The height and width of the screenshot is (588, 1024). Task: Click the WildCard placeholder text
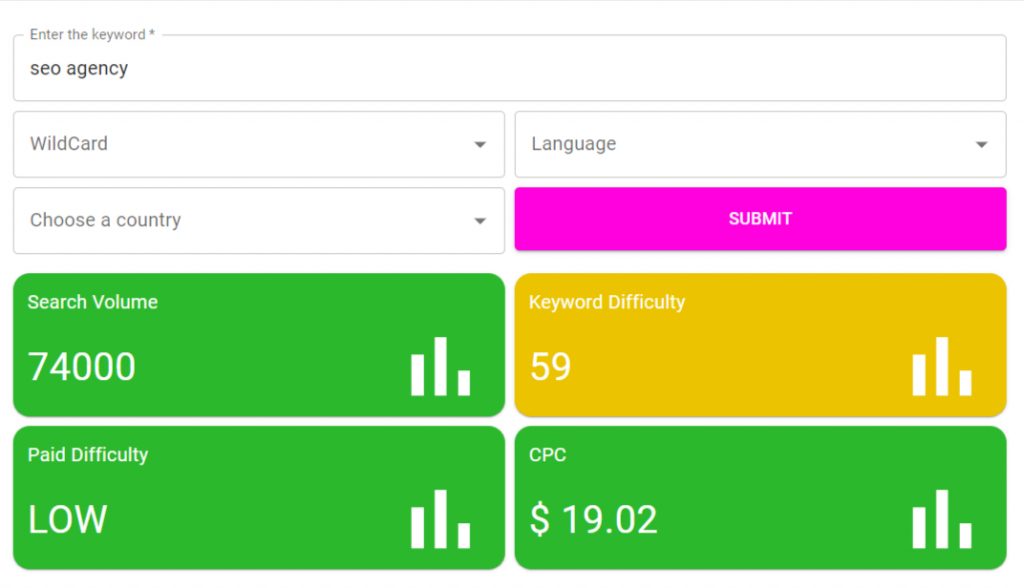[69, 144]
